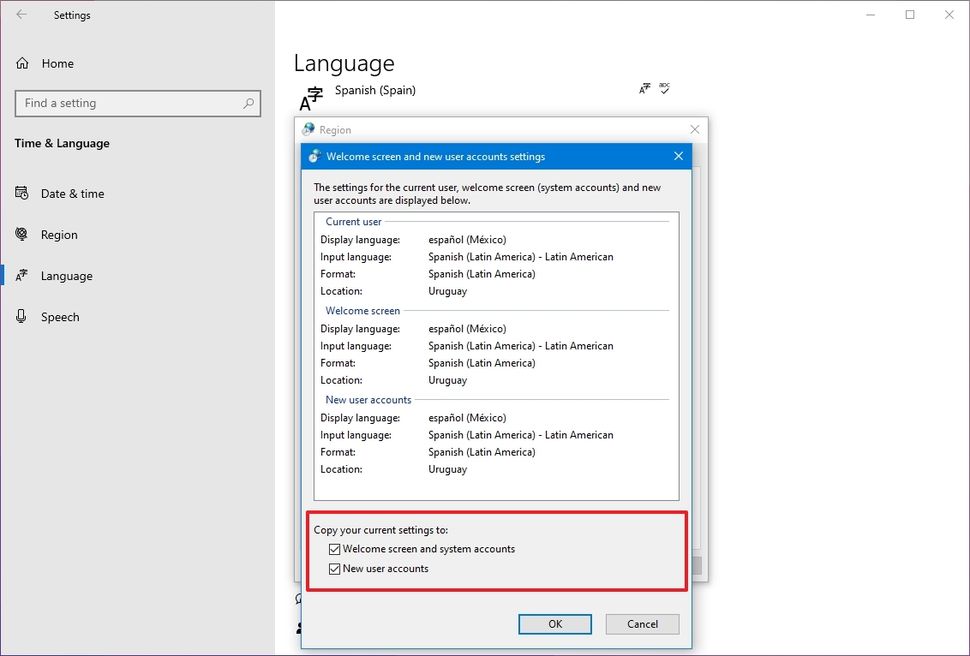
Task: Uncheck Welcome screen and system accounts
Action: pos(335,548)
